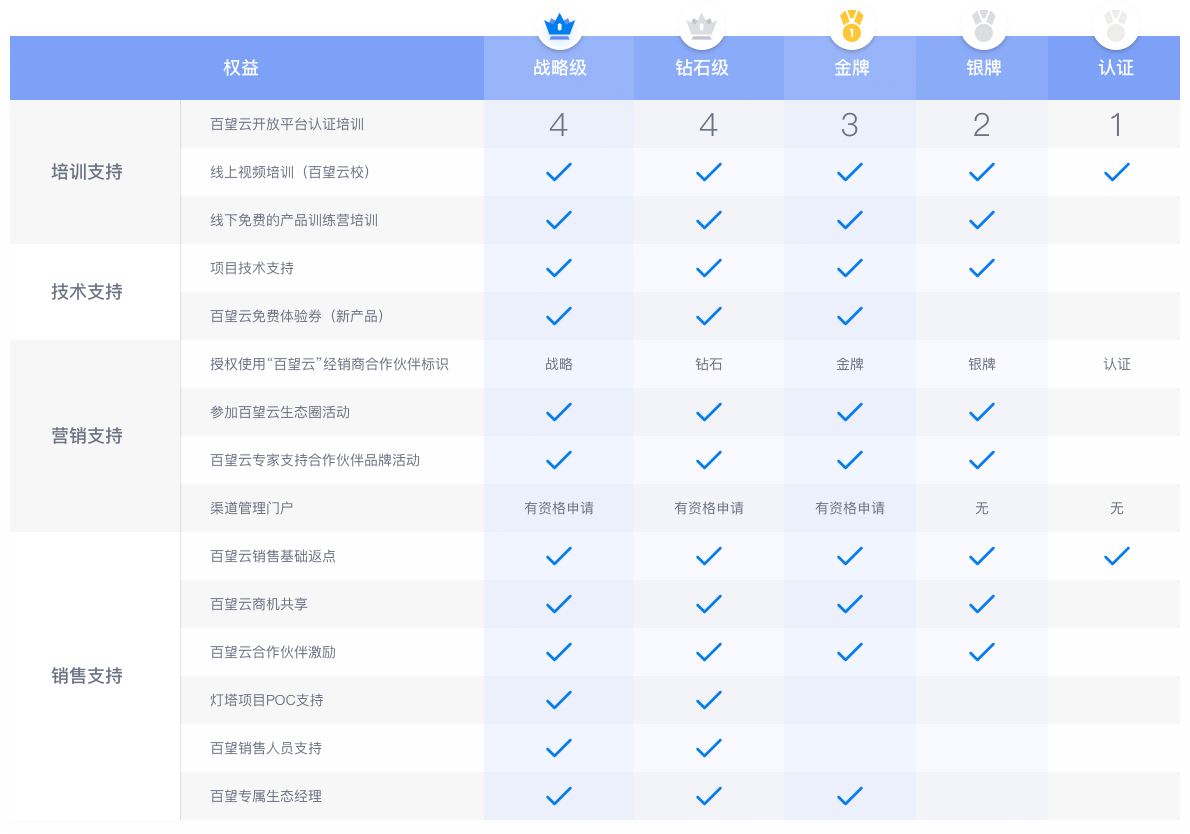Click the 参加百望云生态圈活动 row label
The width and height of the screenshot is (1190, 834).
click(280, 412)
